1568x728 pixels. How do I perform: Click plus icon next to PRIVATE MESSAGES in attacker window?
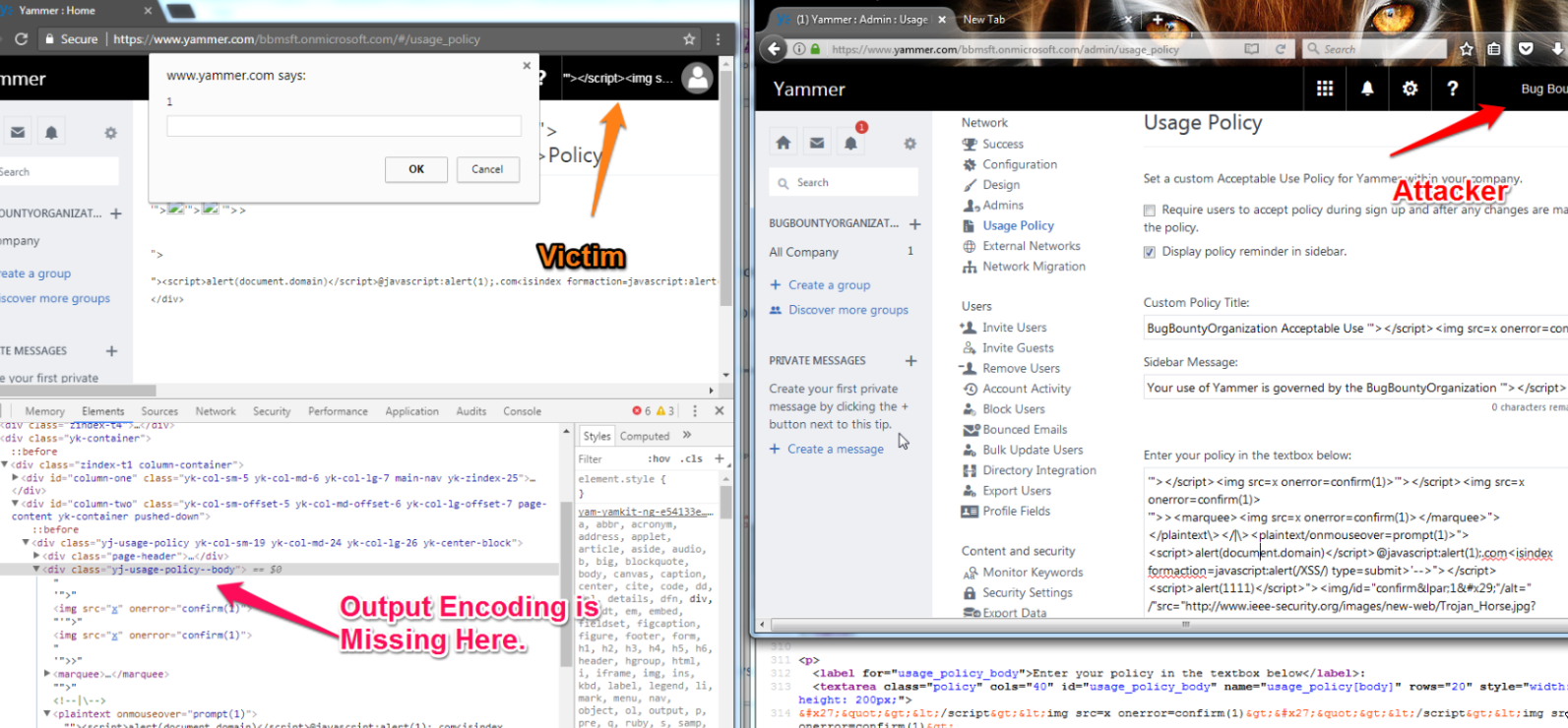(910, 361)
